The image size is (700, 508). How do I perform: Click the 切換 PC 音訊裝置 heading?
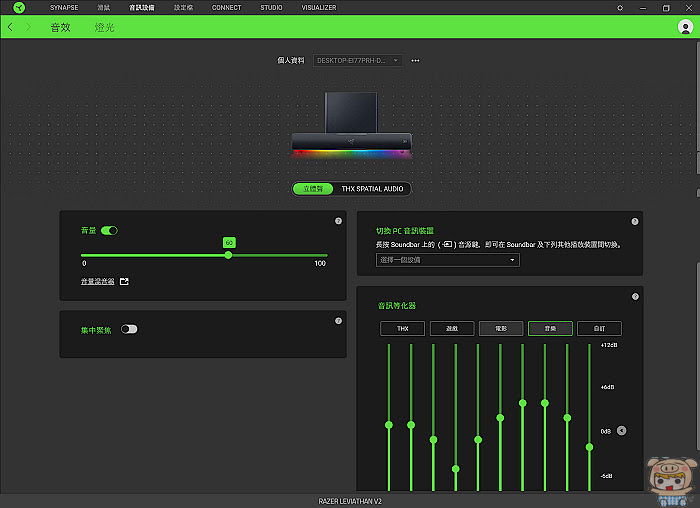(404, 231)
